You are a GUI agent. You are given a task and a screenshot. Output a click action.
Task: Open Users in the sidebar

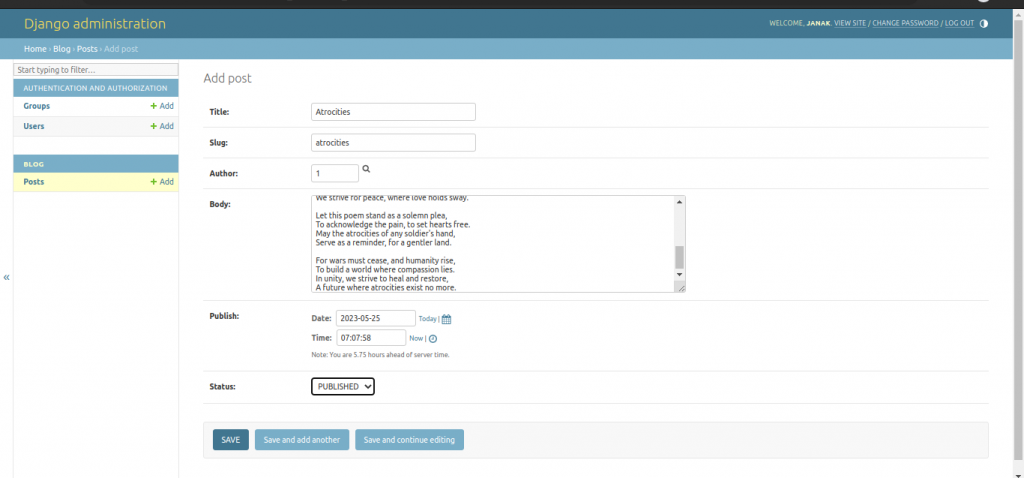(34, 126)
